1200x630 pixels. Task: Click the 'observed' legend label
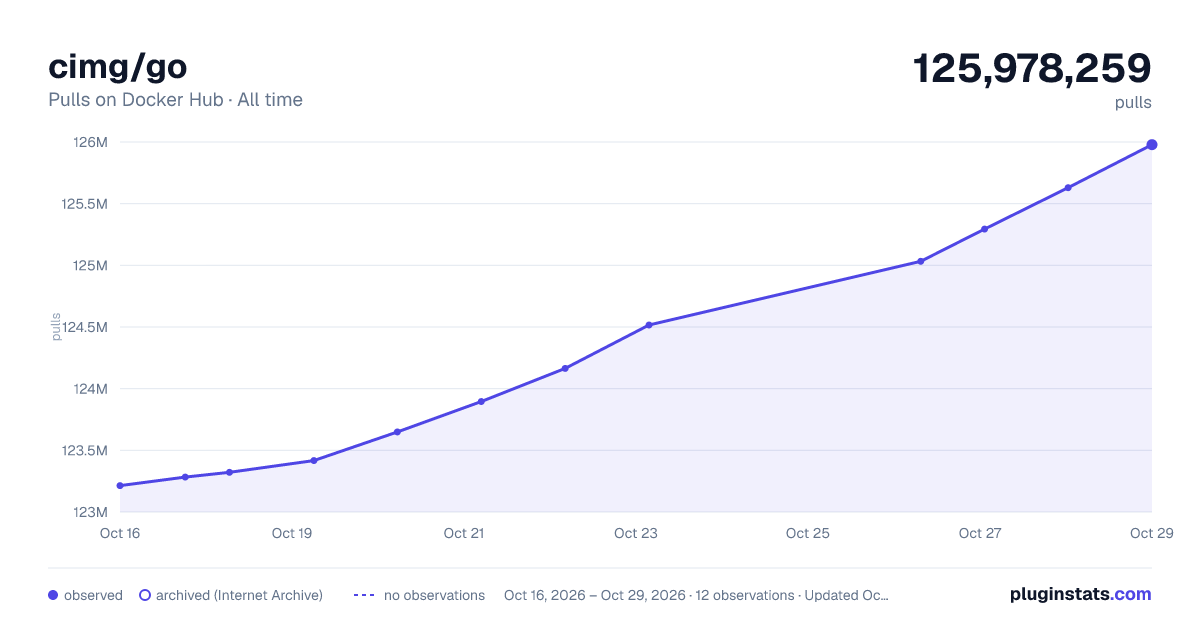(93, 595)
